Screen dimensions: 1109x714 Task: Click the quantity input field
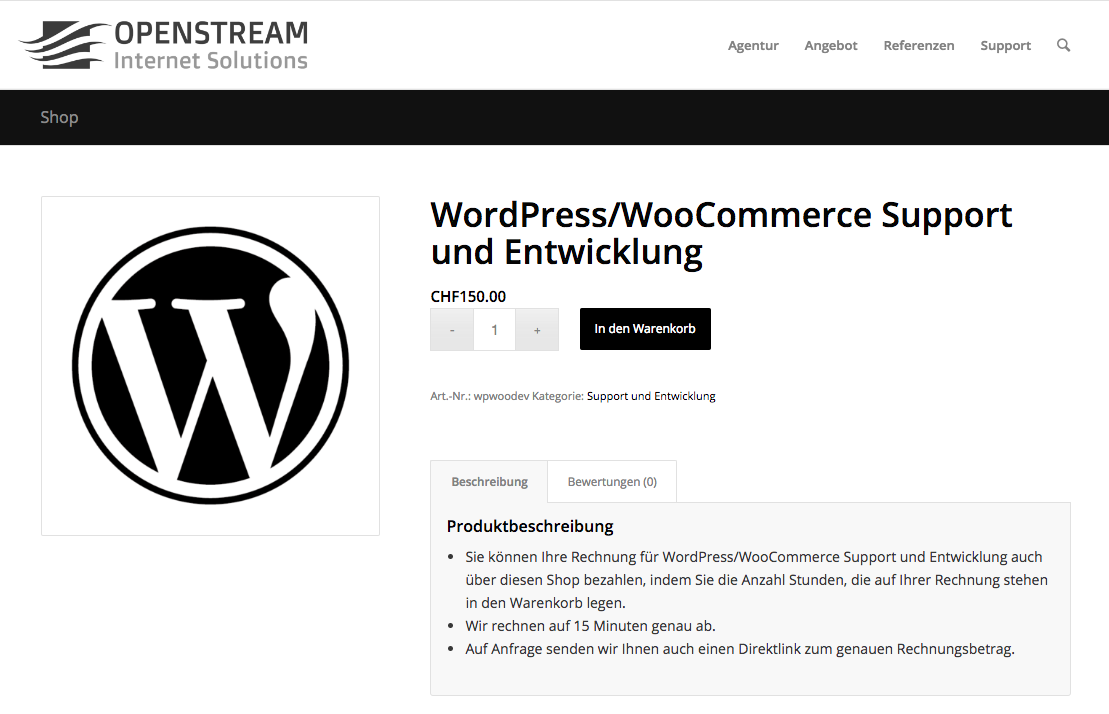tap(494, 329)
